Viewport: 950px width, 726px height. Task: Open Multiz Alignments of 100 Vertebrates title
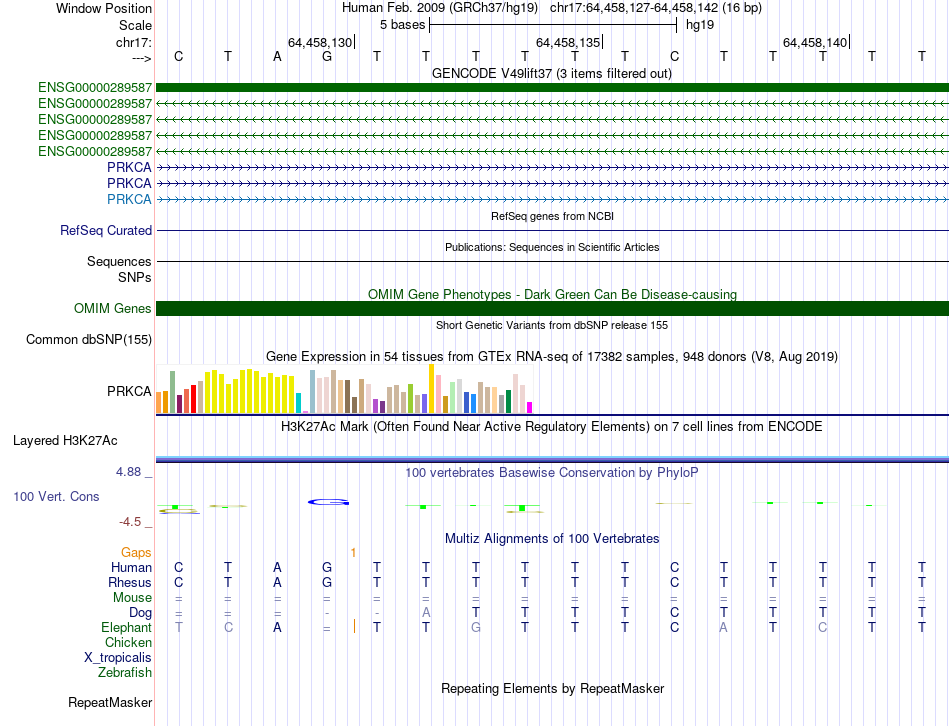pos(552,539)
